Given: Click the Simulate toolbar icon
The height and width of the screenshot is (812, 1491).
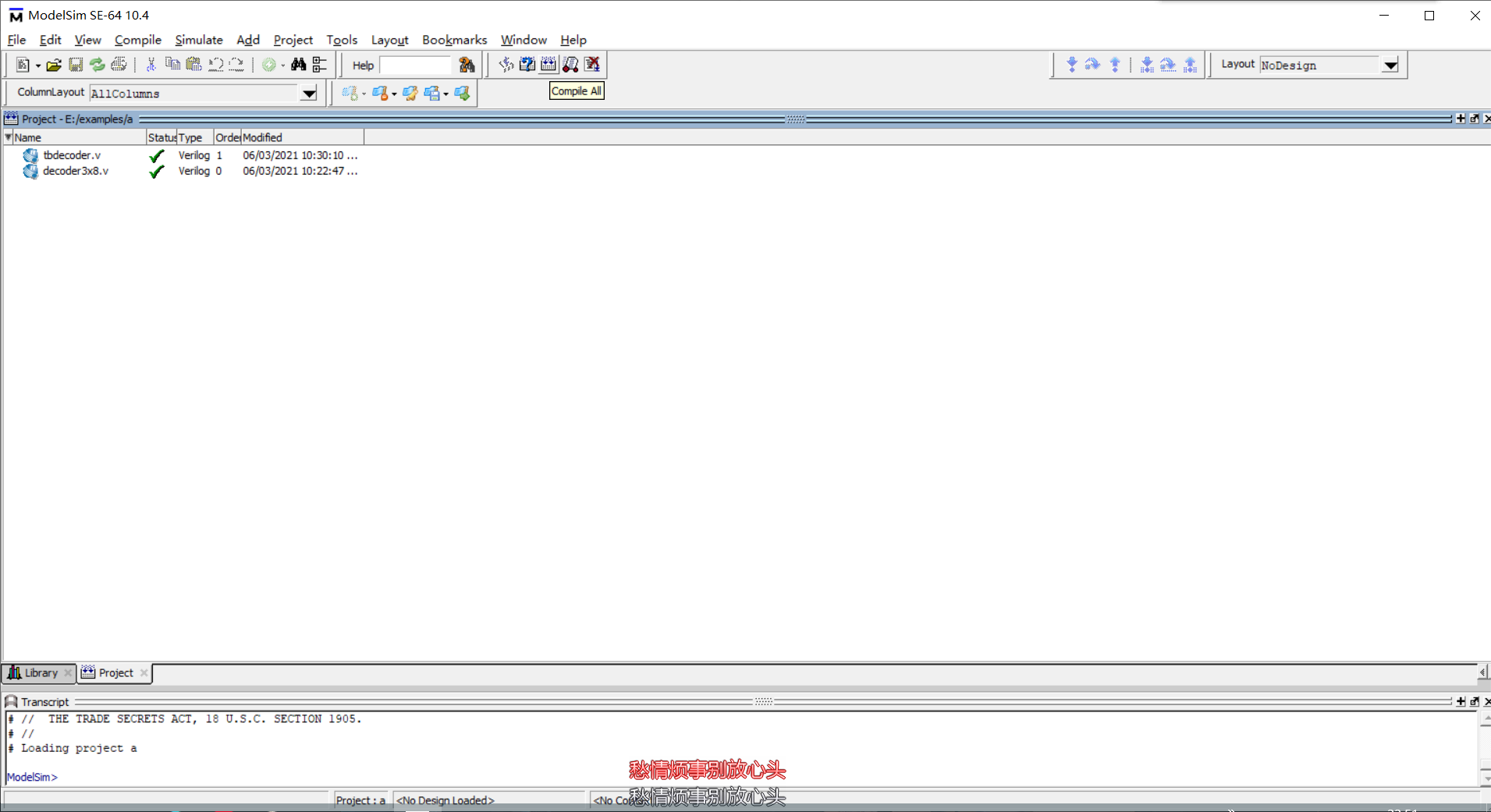Looking at the screenshot, I should pos(570,65).
